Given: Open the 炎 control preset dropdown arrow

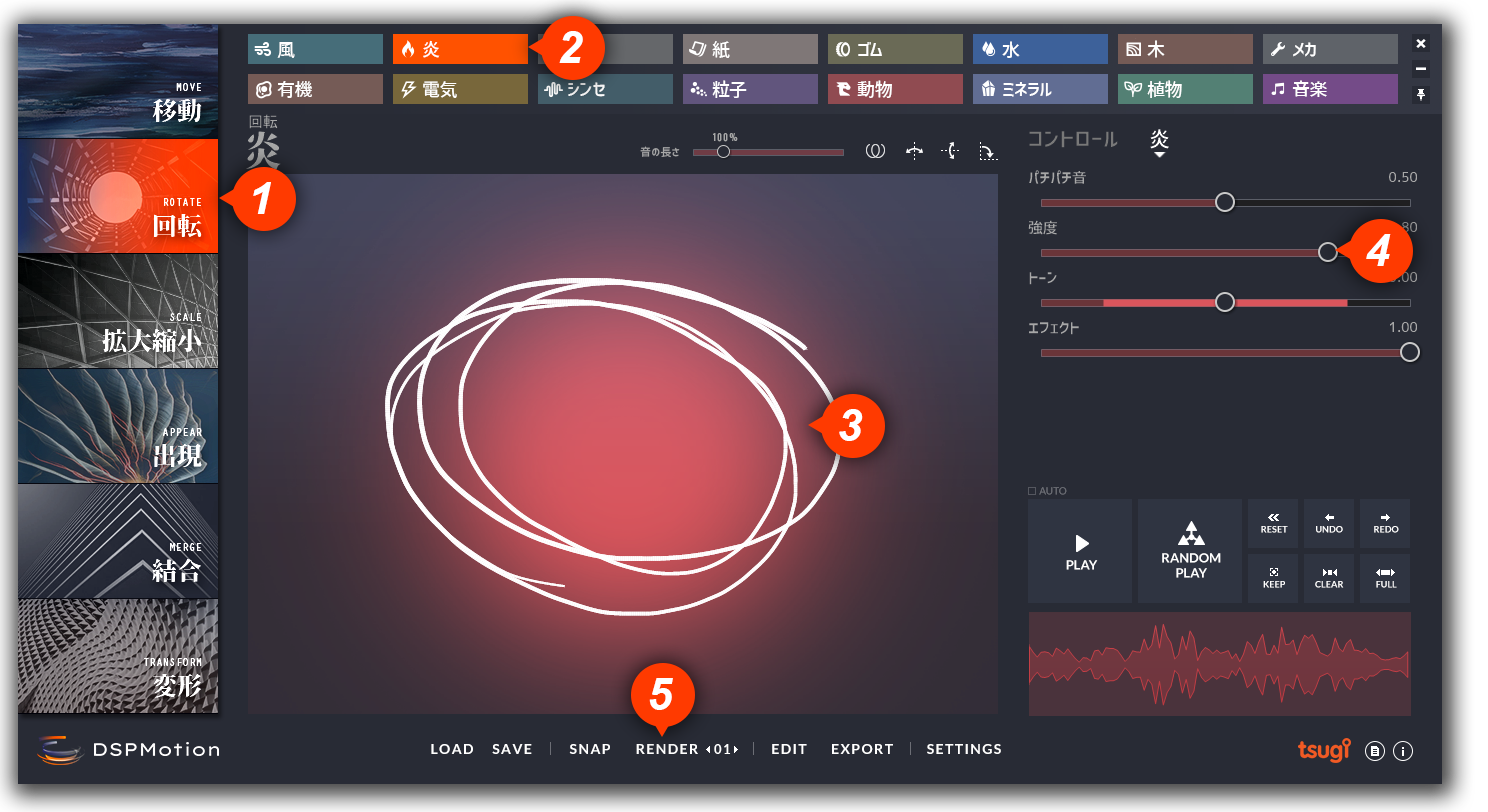Looking at the screenshot, I should [1160, 155].
